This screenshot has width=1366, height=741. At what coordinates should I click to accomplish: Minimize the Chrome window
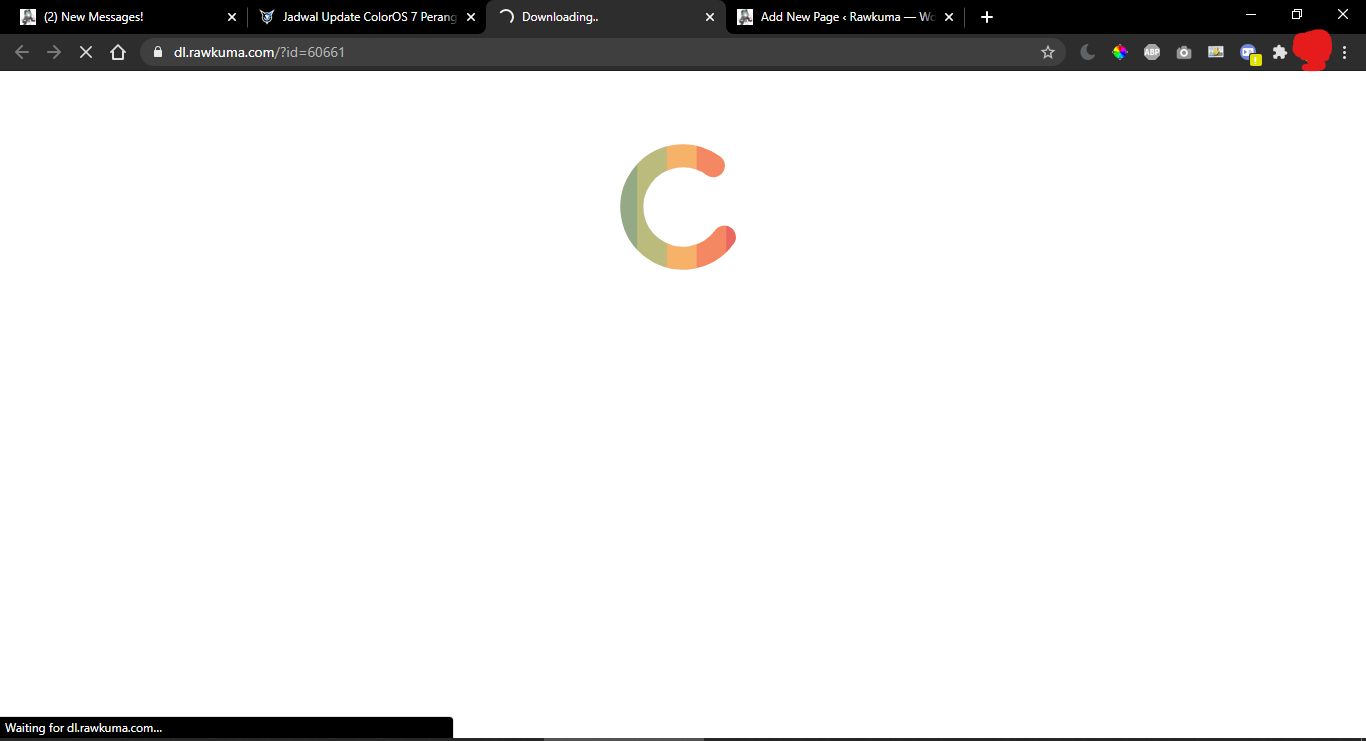tap(1251, 14)
